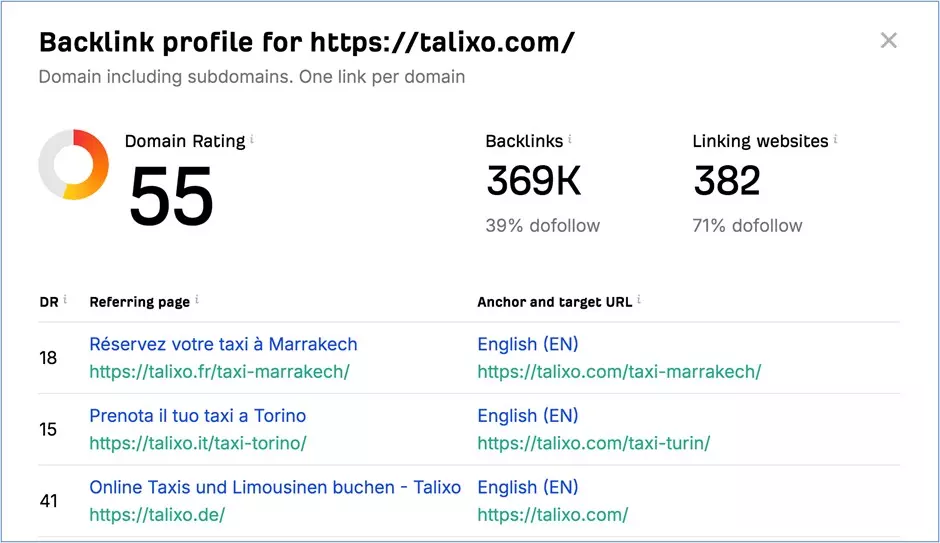Click the info icon beside Domain Rating

[x=252, y=139]
